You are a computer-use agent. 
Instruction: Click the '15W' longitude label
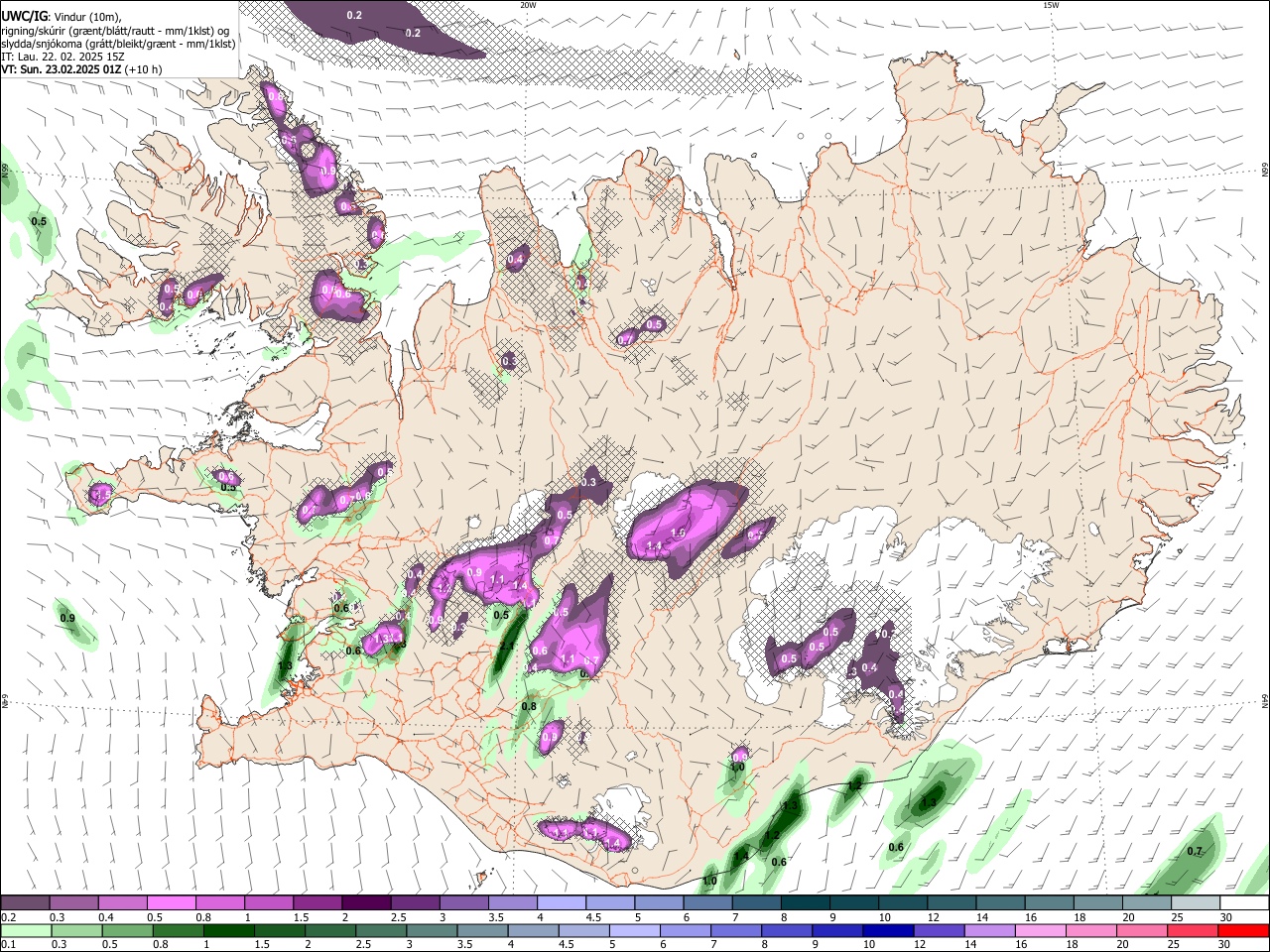pos(1050,5)
